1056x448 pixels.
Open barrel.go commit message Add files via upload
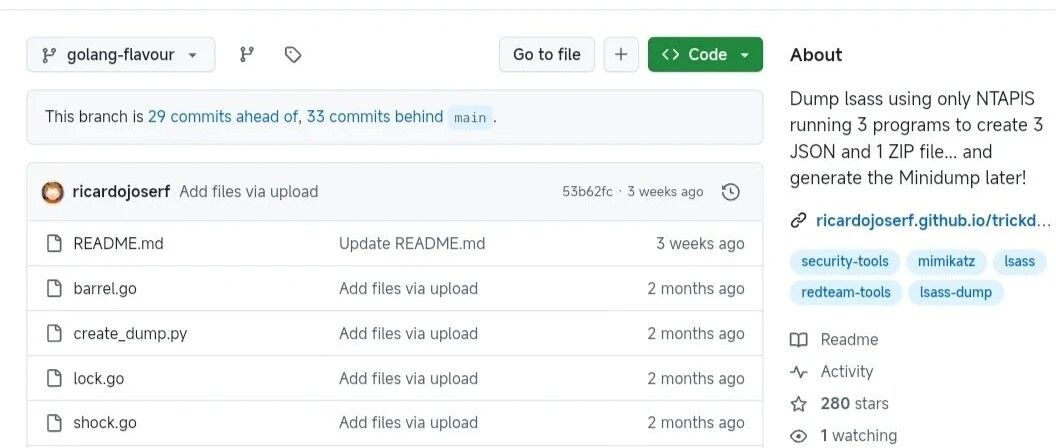point(409,288)
